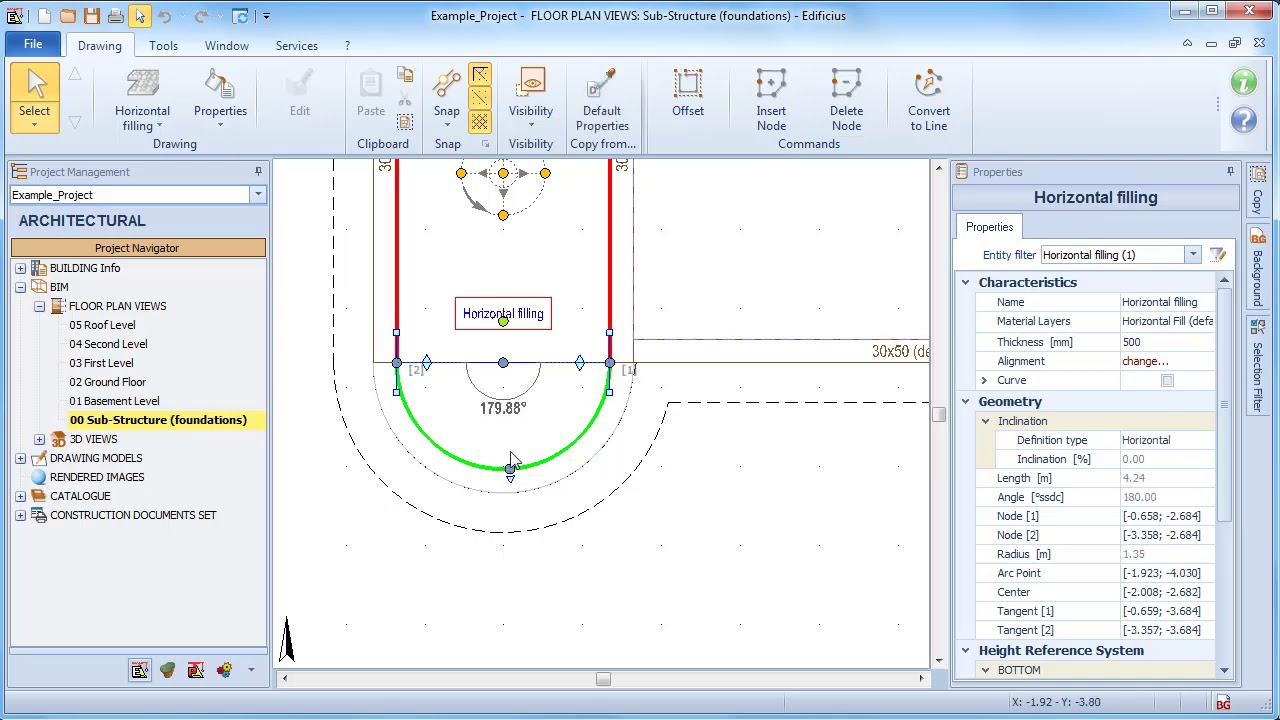Switch to the Tools ribbon tab
The width and height of the screenshot is (1280, 720).
click(x=163, y=46)
